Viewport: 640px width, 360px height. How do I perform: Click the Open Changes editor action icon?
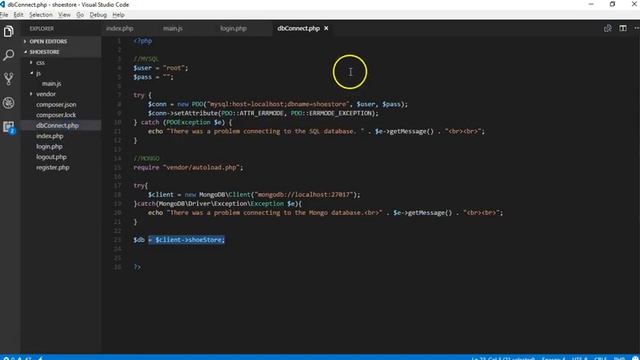pyautogui.click(x=608, y=28)
